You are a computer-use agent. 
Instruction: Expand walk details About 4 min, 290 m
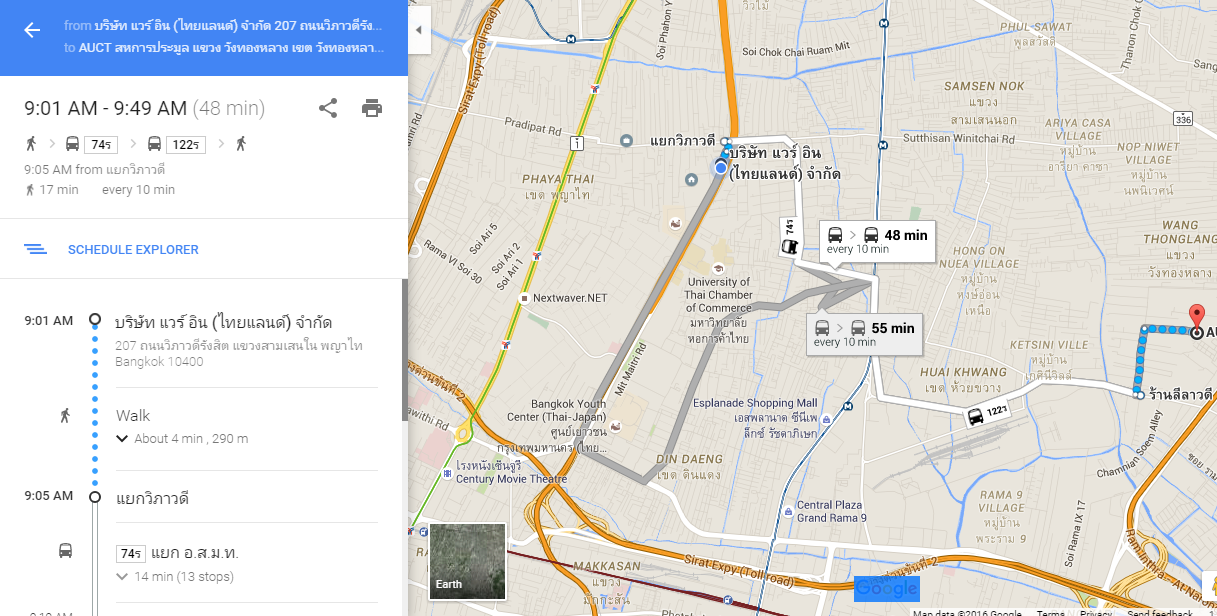pos(182,438)
